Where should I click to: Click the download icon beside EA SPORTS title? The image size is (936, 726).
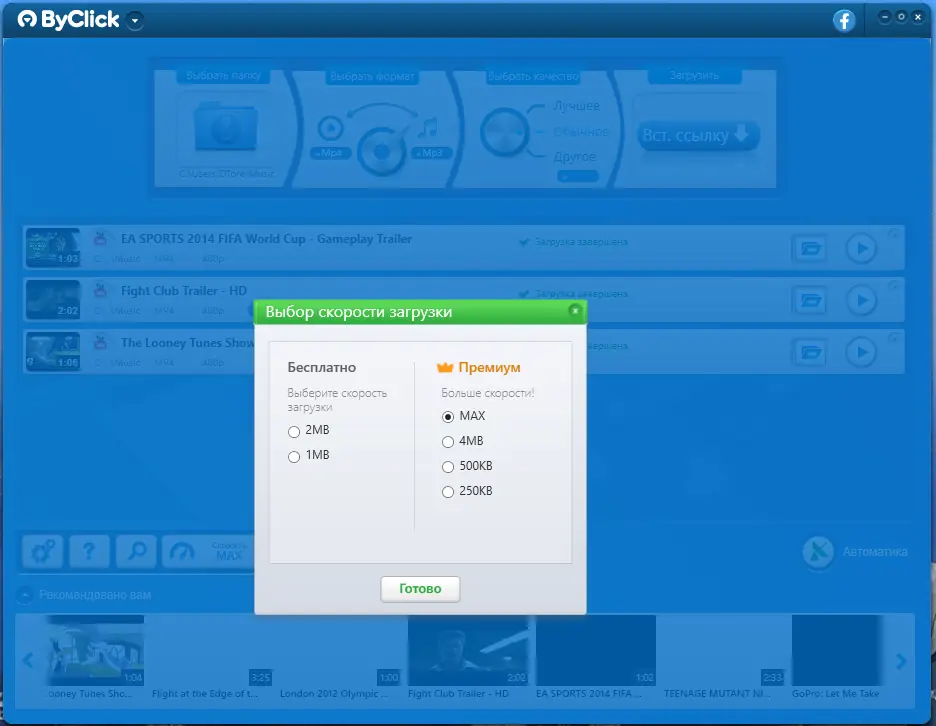(x=100, y=238)
